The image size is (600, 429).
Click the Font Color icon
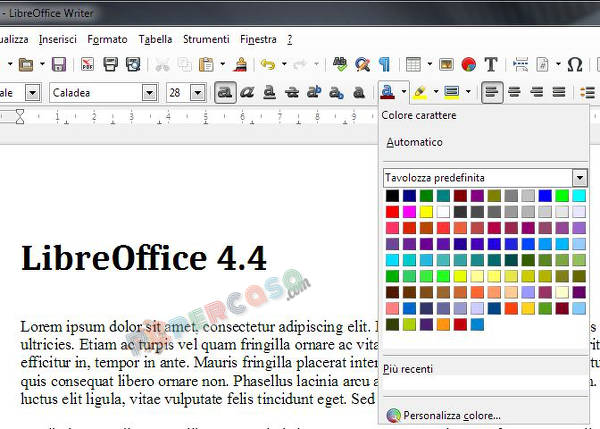[387, 92]
